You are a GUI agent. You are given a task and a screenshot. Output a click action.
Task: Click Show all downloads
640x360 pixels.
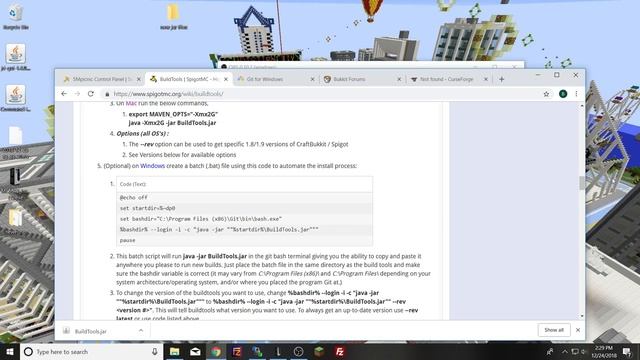pyautogui.click(x=554, y=330)
